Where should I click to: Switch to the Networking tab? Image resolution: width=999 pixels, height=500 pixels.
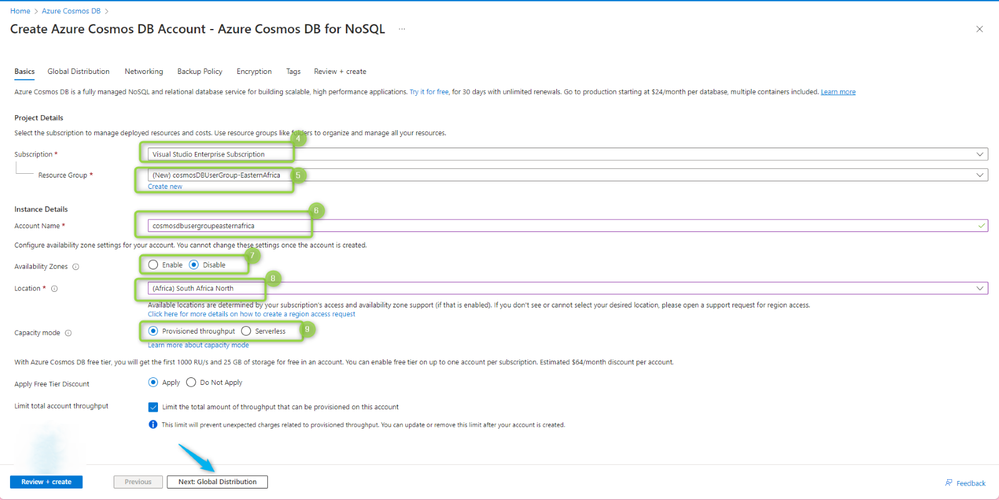(144, 71)
